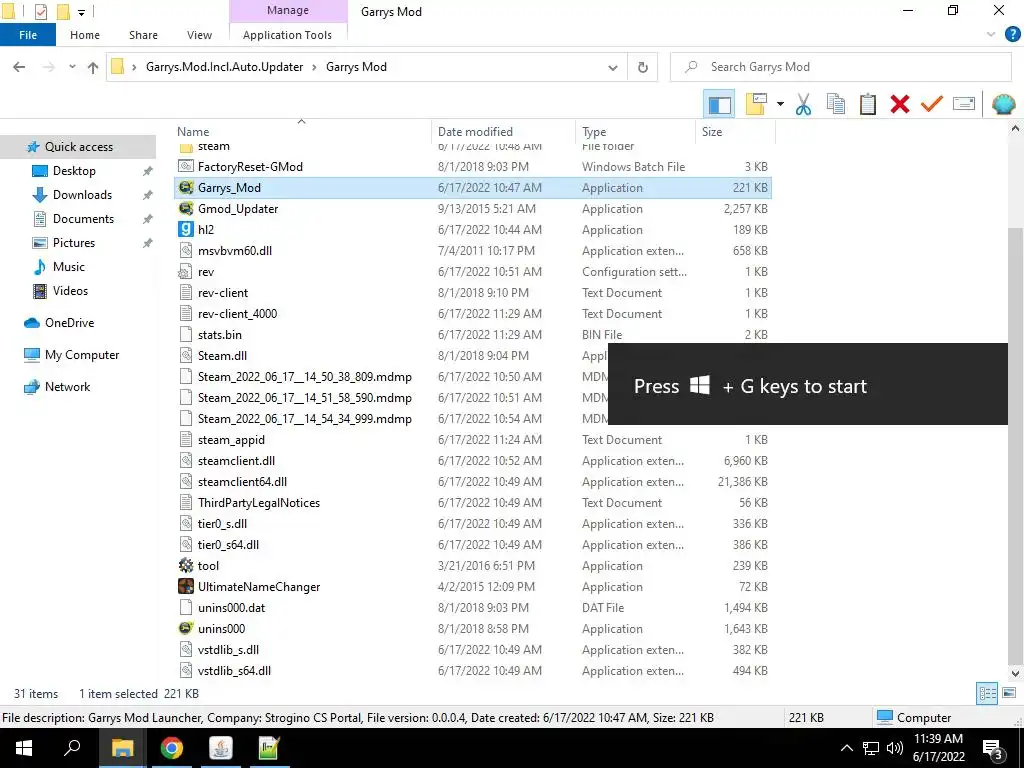Screen dimensions: 1024x768
Task: Select the Garrys_Mod application icon
Action: pos(186,188)
